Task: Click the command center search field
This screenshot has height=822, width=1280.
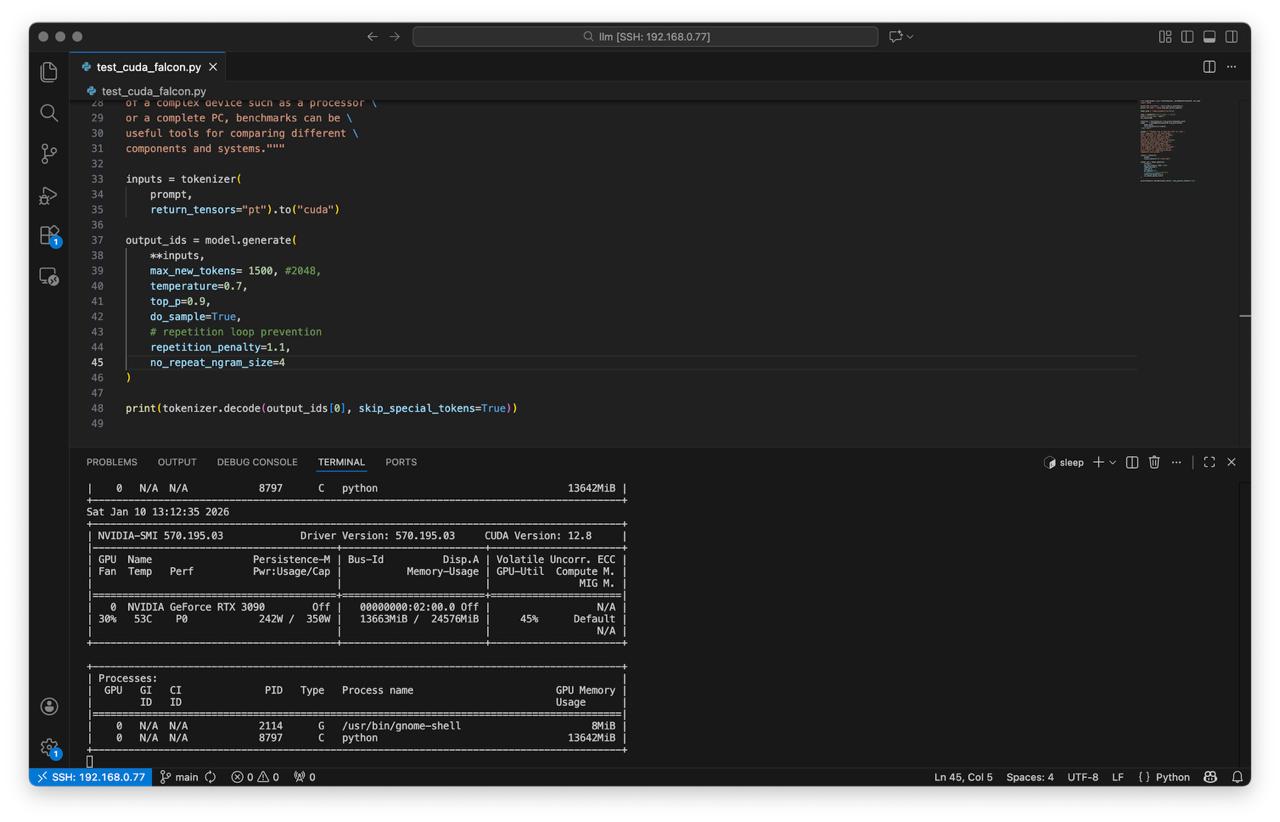Action: tap(645, 37)
